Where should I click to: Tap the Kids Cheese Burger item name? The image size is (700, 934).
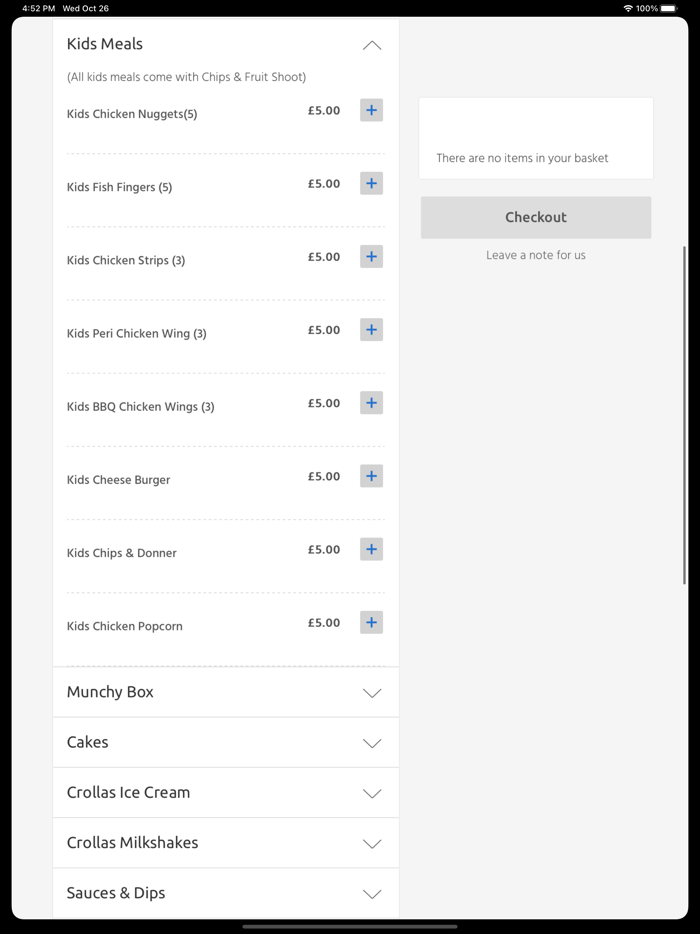[119, 480]
